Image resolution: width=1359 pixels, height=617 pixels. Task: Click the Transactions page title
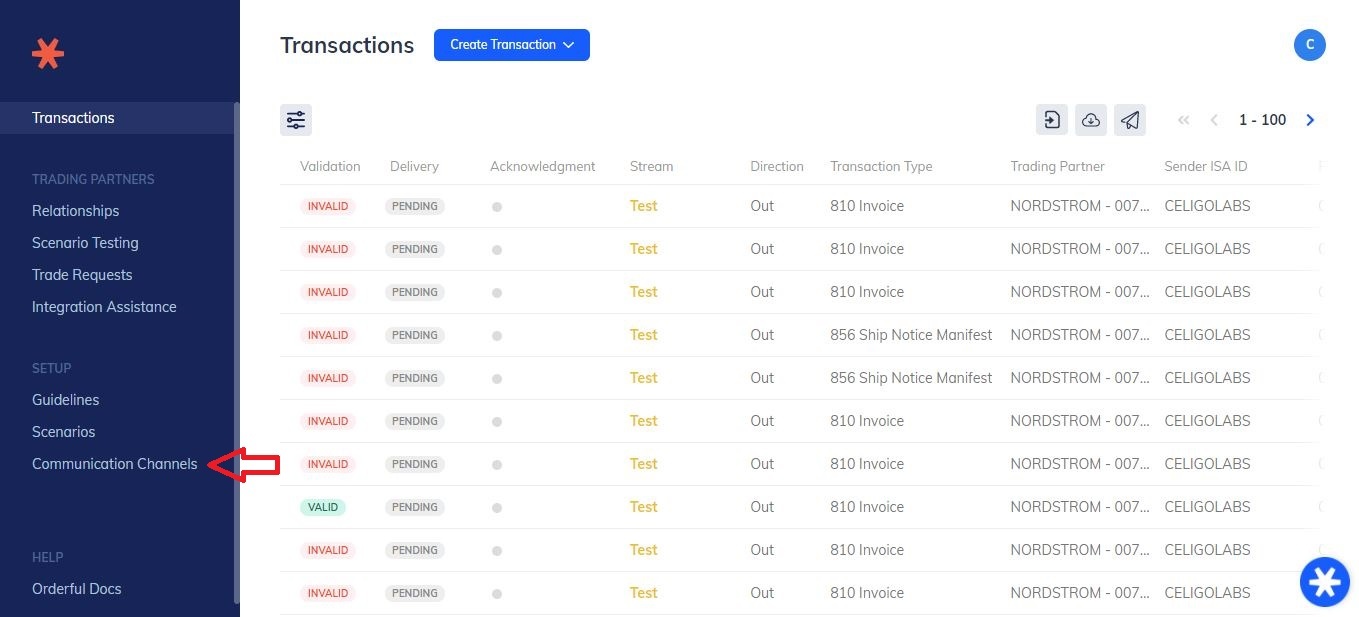[x=347, y=45]
